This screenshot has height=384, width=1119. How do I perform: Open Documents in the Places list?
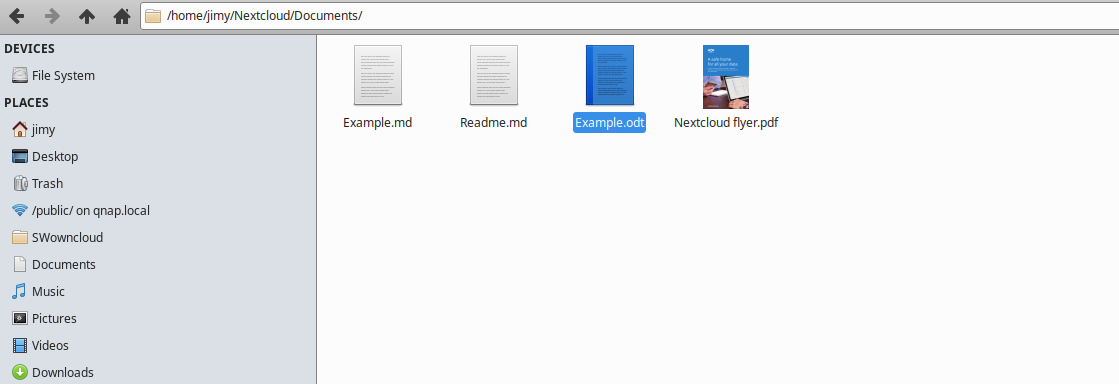[x=158, y=265]
